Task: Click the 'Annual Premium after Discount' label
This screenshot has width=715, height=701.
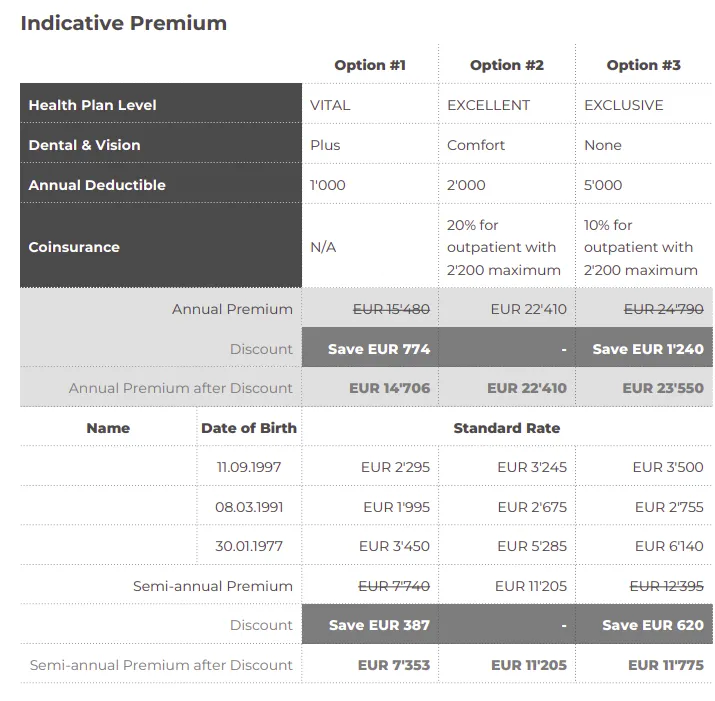Action: (x=181, y=388)
